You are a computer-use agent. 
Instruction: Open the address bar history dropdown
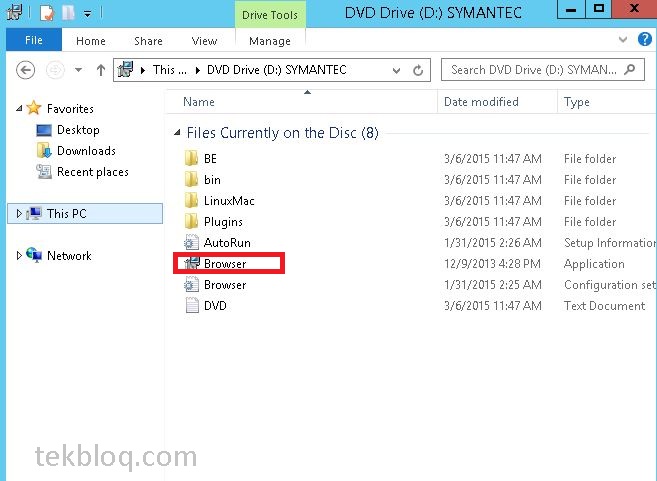pos(396,70)
